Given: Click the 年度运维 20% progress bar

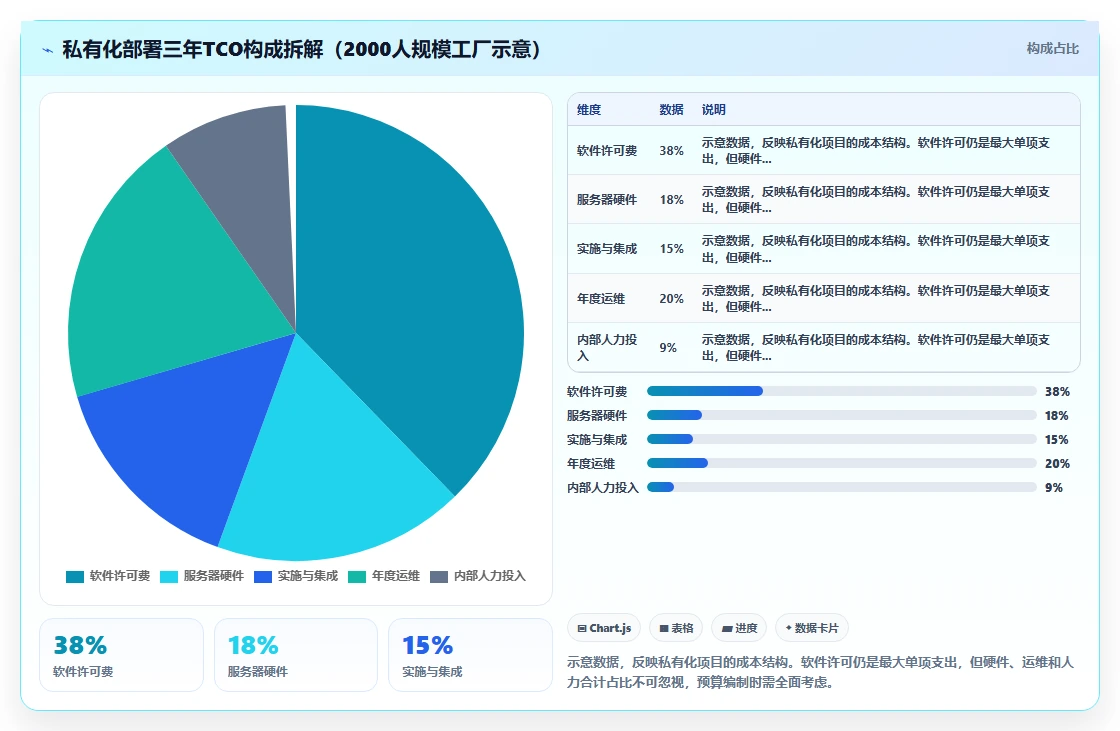Looking at the screenshot, I should (841, 463).
